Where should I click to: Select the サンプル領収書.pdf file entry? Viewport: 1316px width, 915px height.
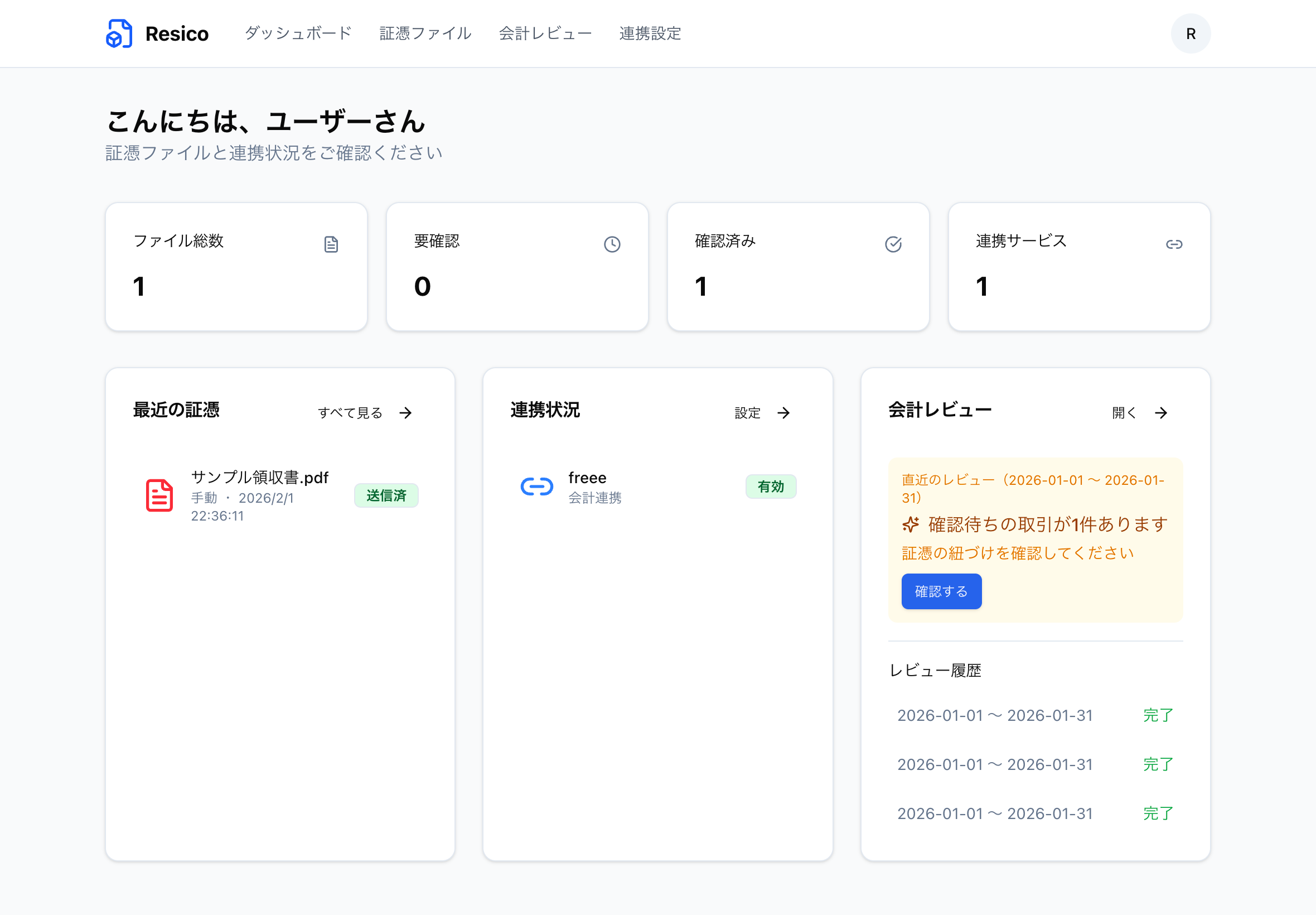(x=259, y=478)
